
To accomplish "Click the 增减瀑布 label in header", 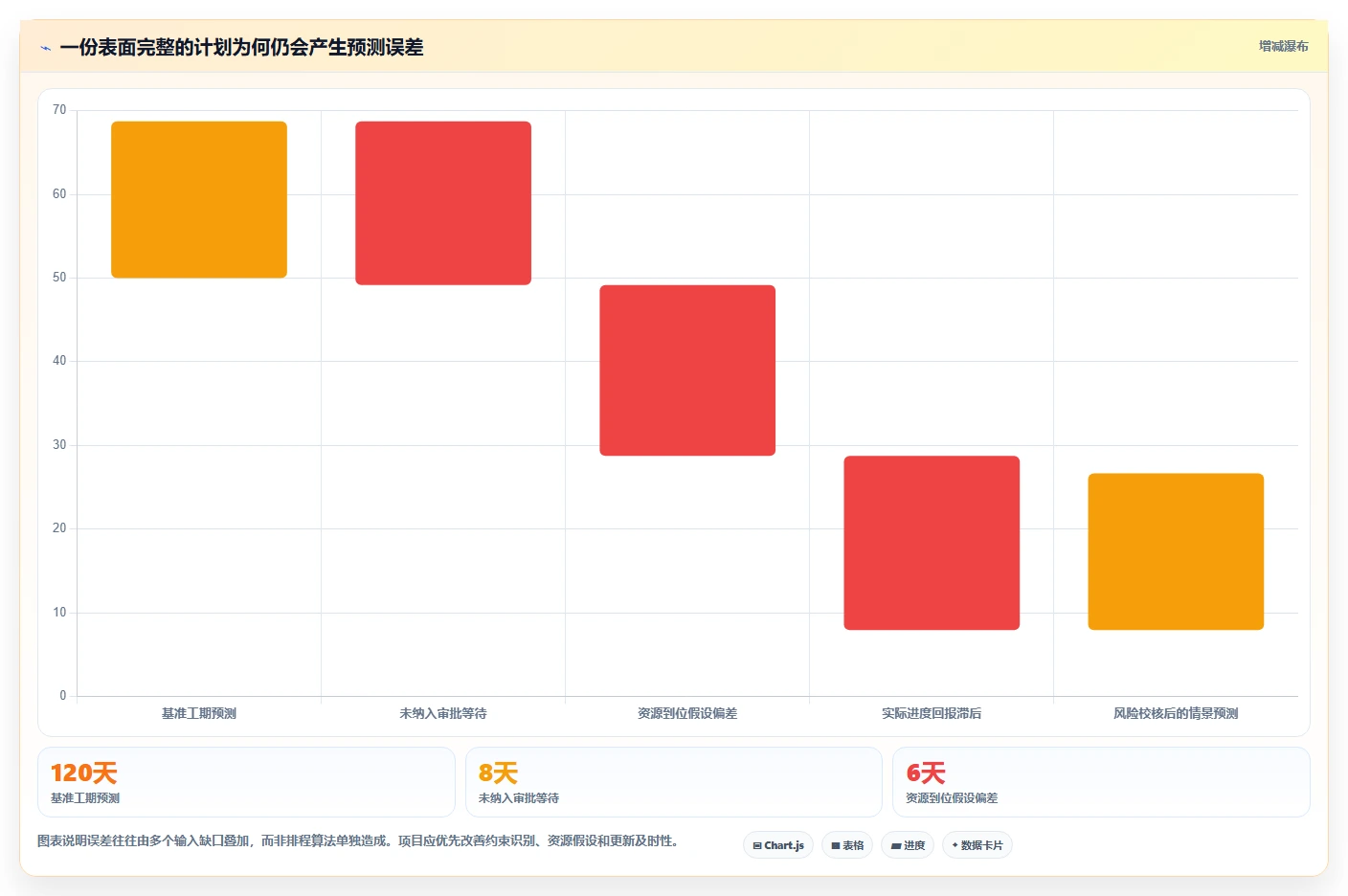I will point(1283,46).
